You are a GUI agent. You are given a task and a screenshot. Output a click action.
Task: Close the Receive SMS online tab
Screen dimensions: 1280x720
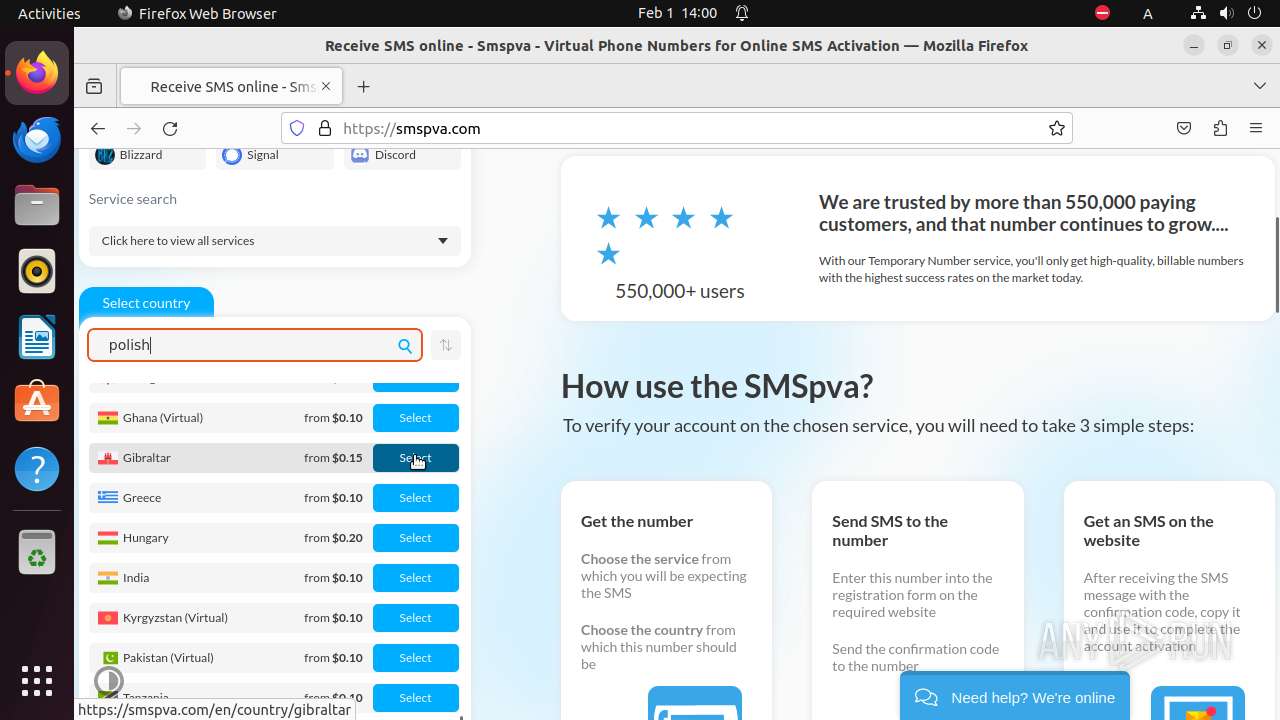pyautogui.click(x=326, y=87)
